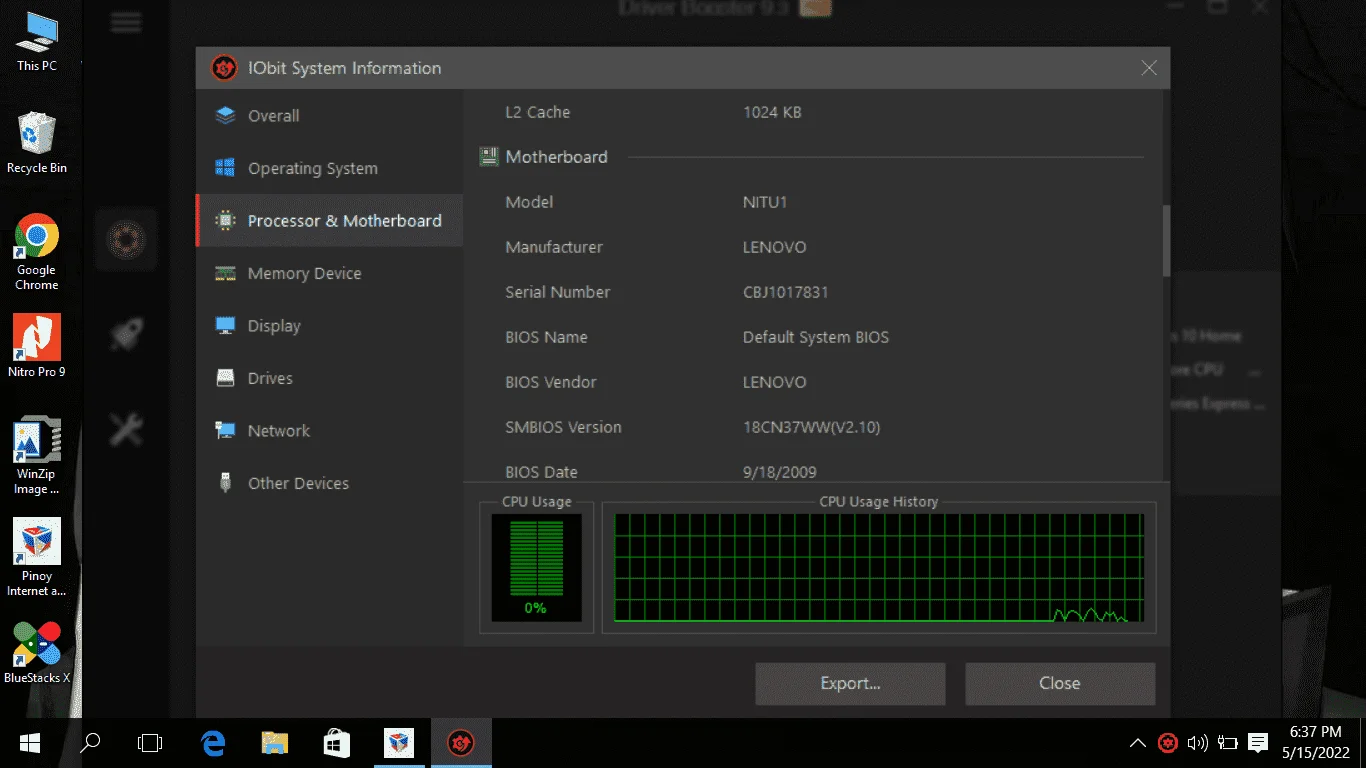Click the BIOS Name label

pyautogui.click(x=546, y=337)
